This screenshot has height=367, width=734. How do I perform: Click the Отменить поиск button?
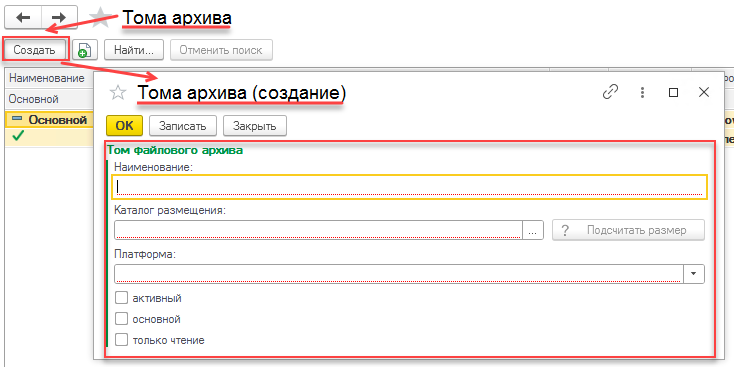(221, 50)
